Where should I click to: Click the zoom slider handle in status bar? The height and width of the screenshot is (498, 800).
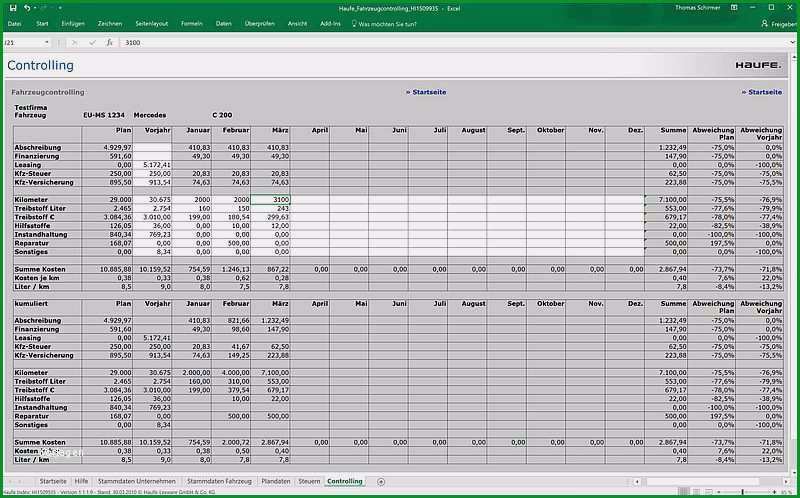pos(742,492)
